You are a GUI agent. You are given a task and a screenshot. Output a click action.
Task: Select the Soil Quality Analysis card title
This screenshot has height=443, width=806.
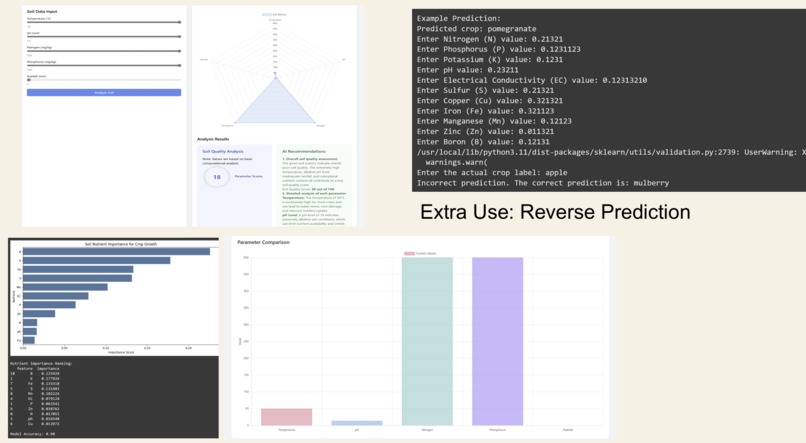223,152
